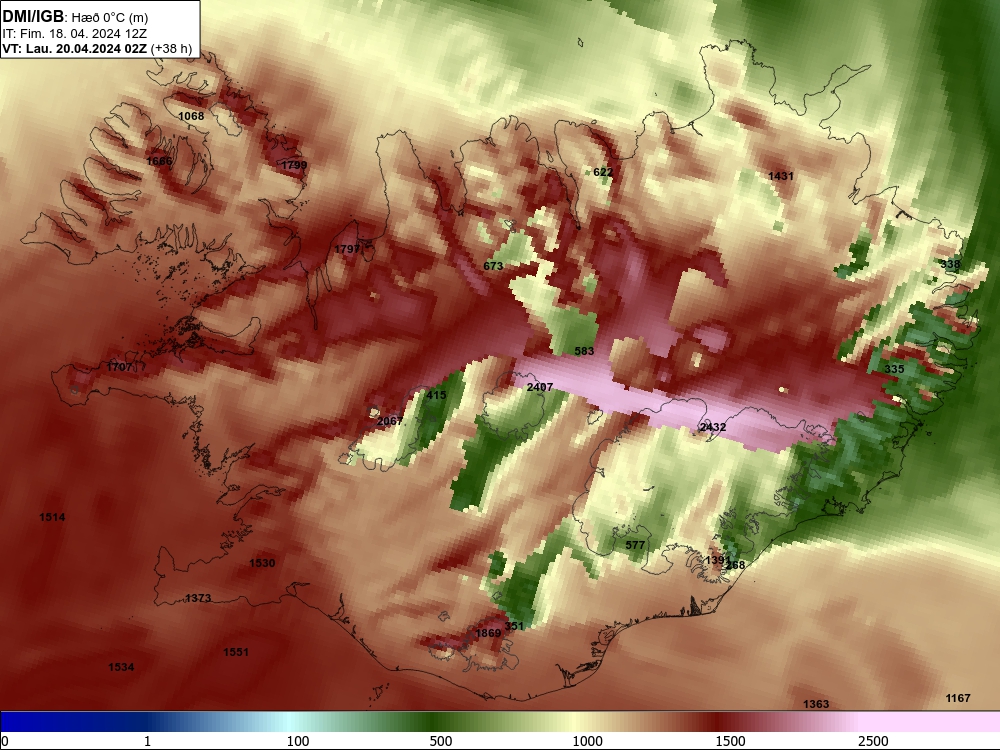Click the 2500 mark on the color scale

click(873, 741)
